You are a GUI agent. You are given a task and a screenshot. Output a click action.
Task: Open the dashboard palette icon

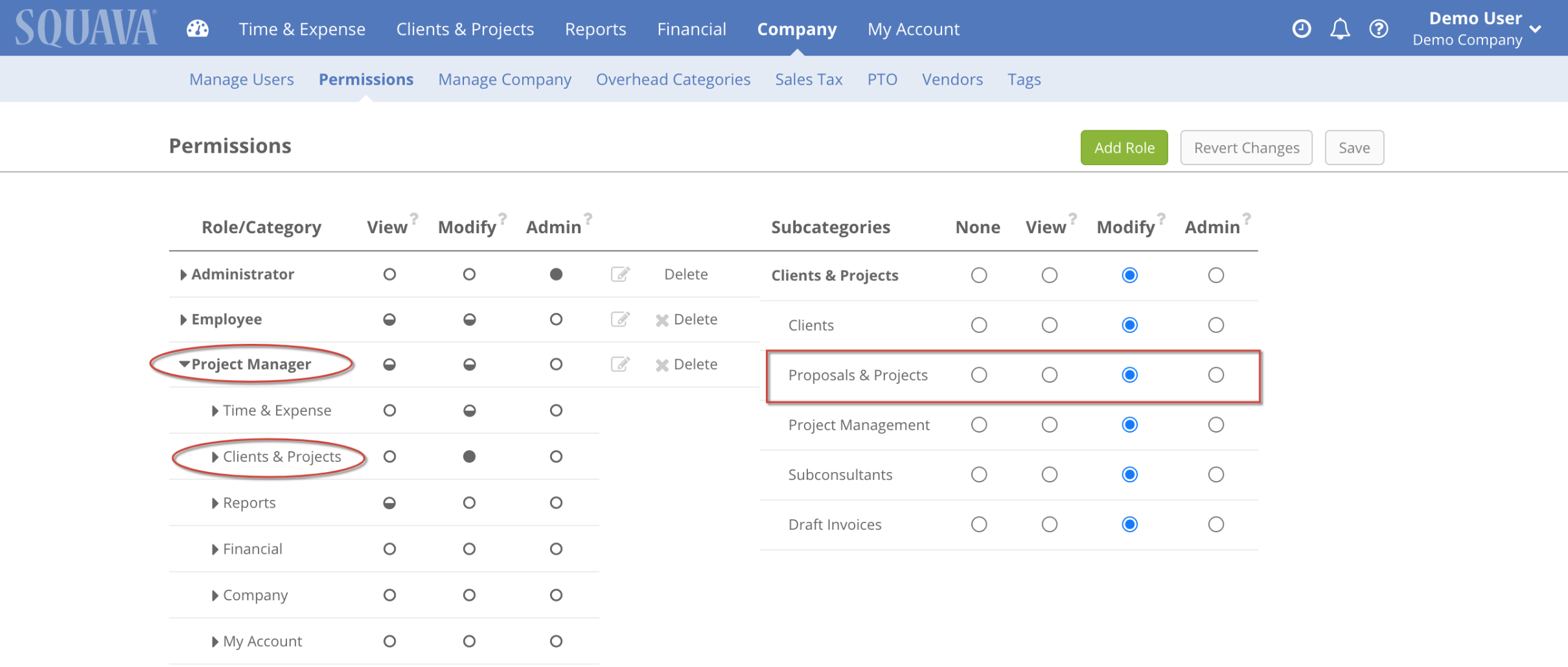click(198, 29)
